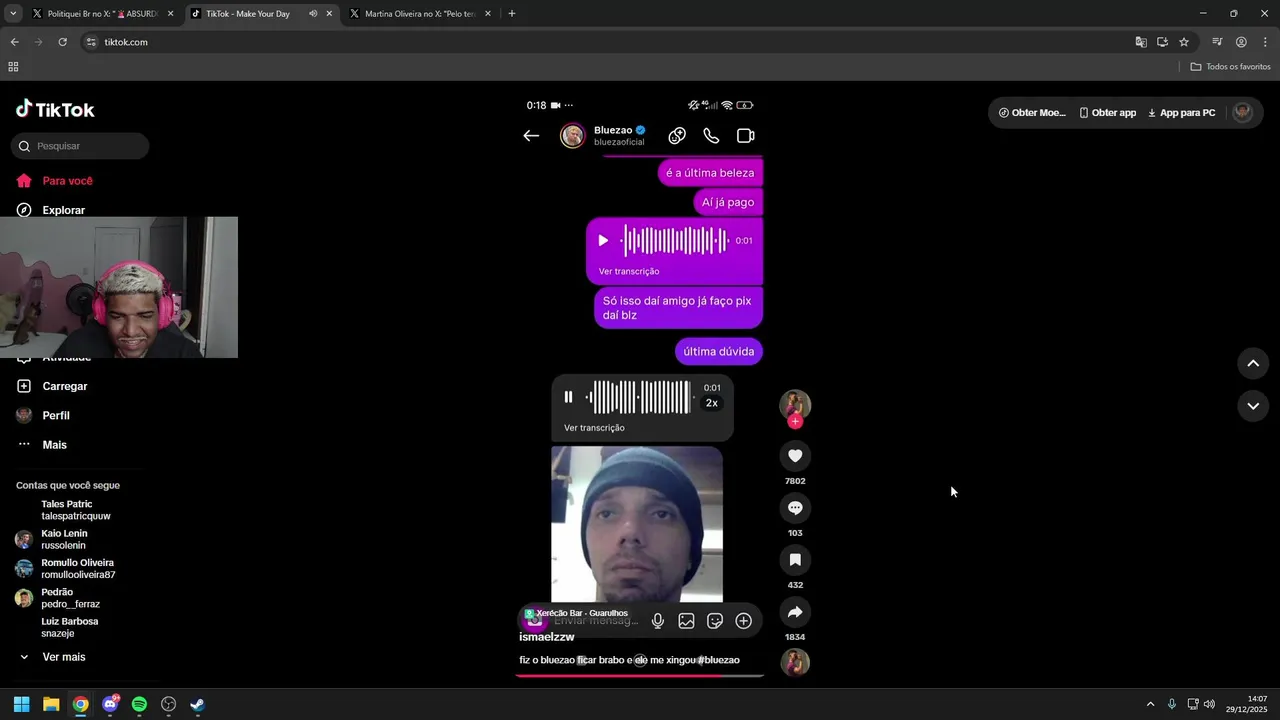This screenshot has height=720, width=1280.
Task: Open the Chrome three-dot menu
Action: [x=1266, y=42]
